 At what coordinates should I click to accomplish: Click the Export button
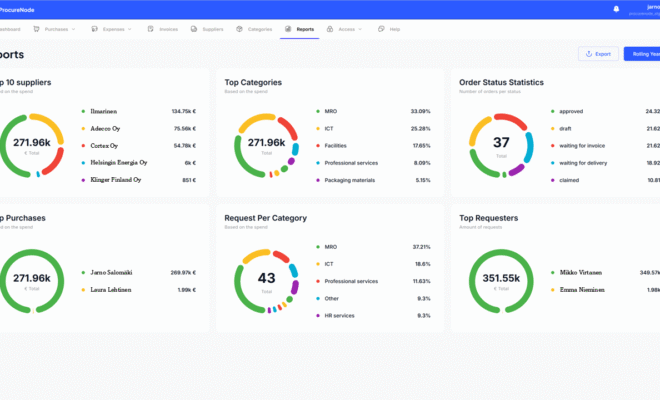pos(597,54)
